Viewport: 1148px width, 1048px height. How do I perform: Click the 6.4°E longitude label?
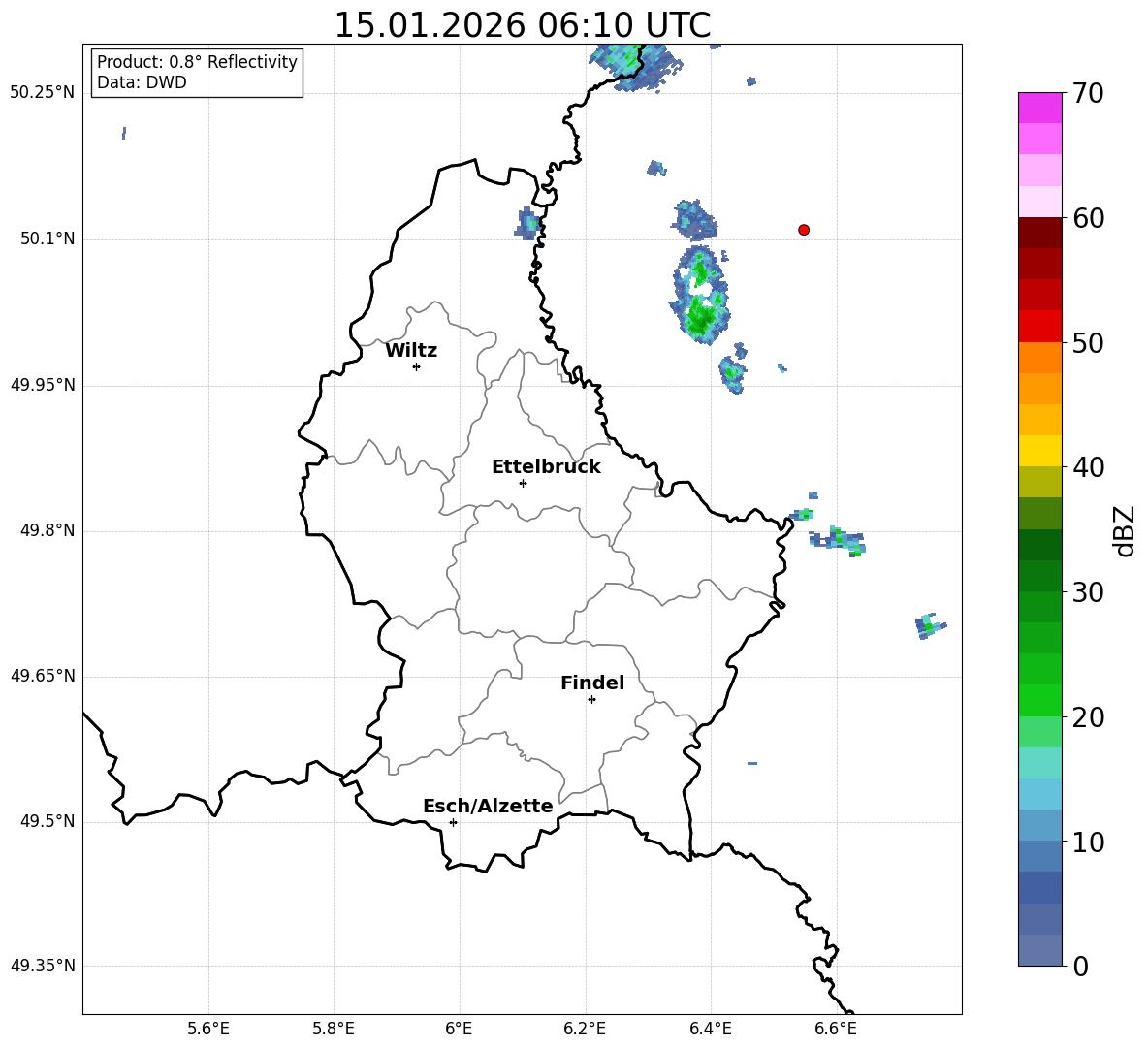click(x=710, y=1029)
